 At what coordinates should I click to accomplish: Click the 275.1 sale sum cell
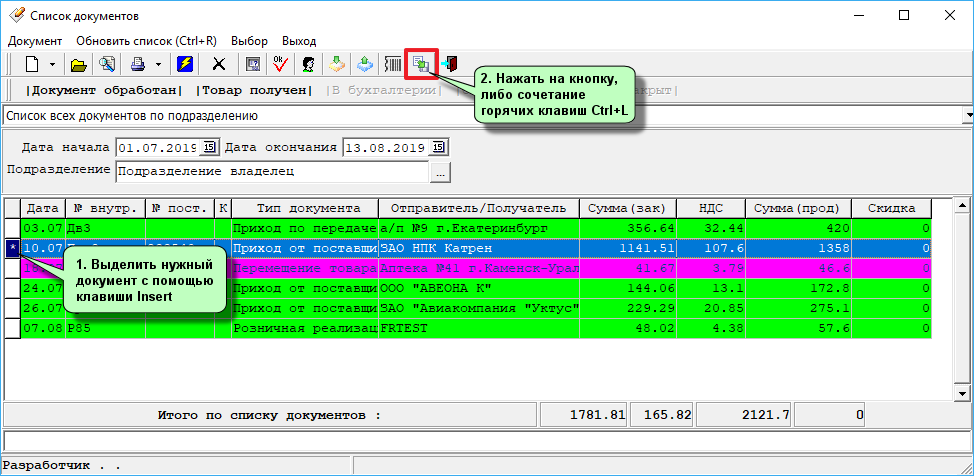(799, 308)
